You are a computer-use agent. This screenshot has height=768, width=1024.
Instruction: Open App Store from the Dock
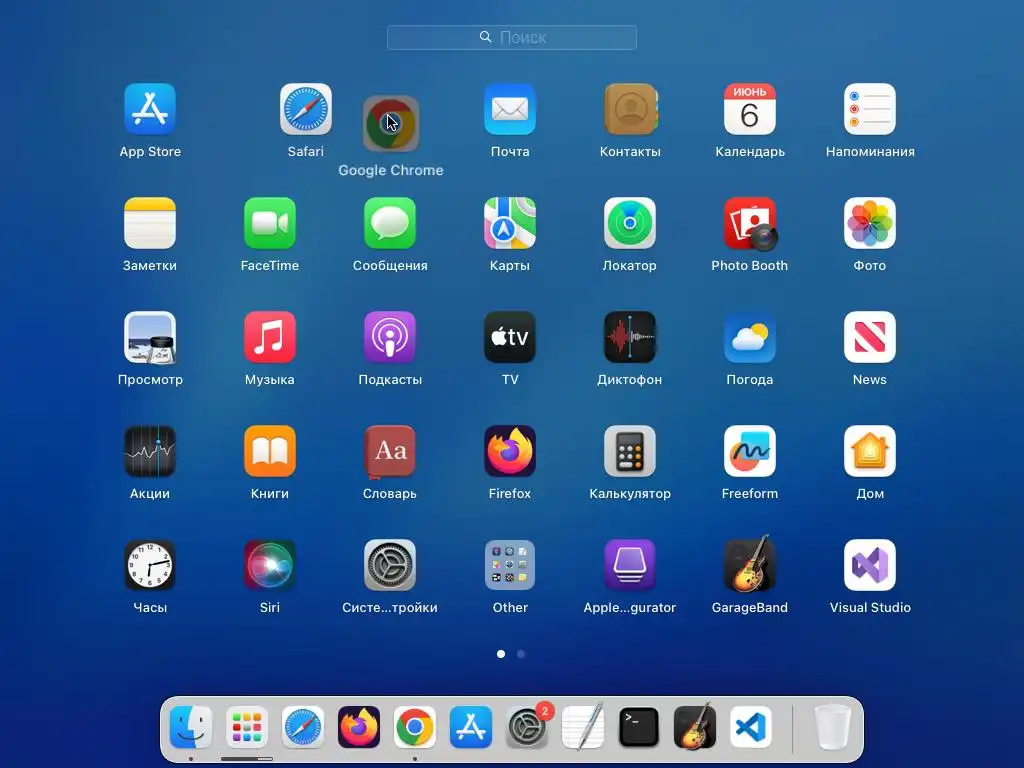point(471,727)
